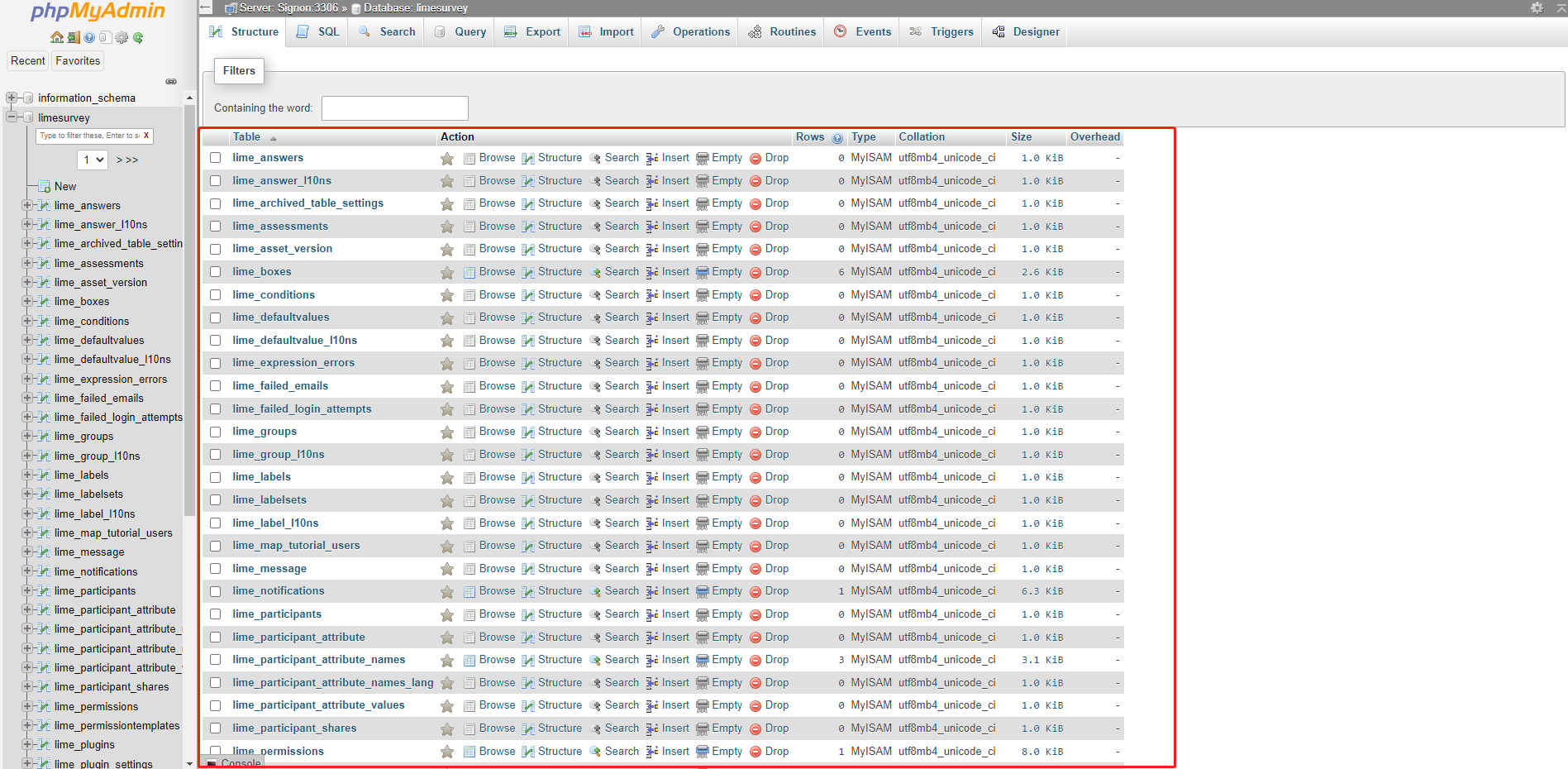
Task: Open the Designer tab
Action: pos(1026,31)
